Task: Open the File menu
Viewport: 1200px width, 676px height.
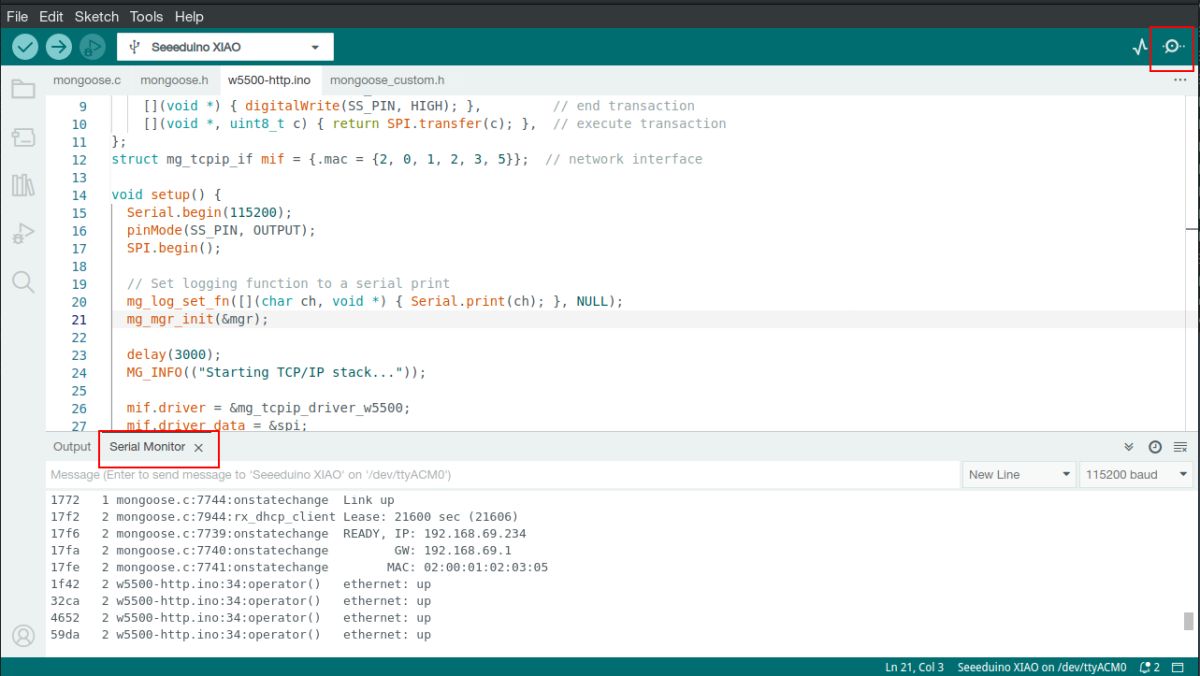Action: (x=17, y=16)
